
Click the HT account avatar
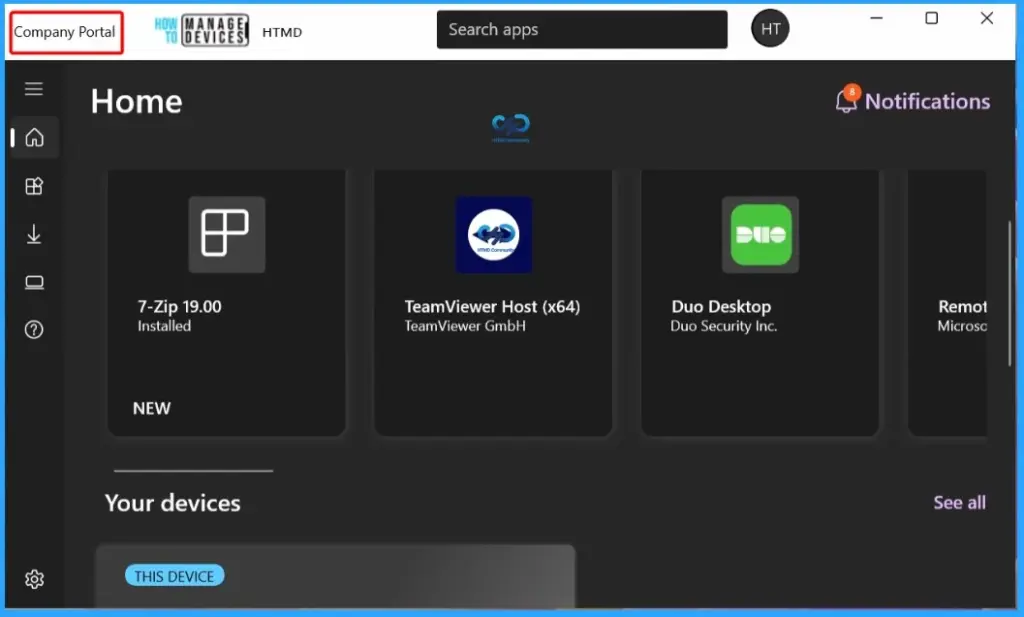[x=770, y=29]
